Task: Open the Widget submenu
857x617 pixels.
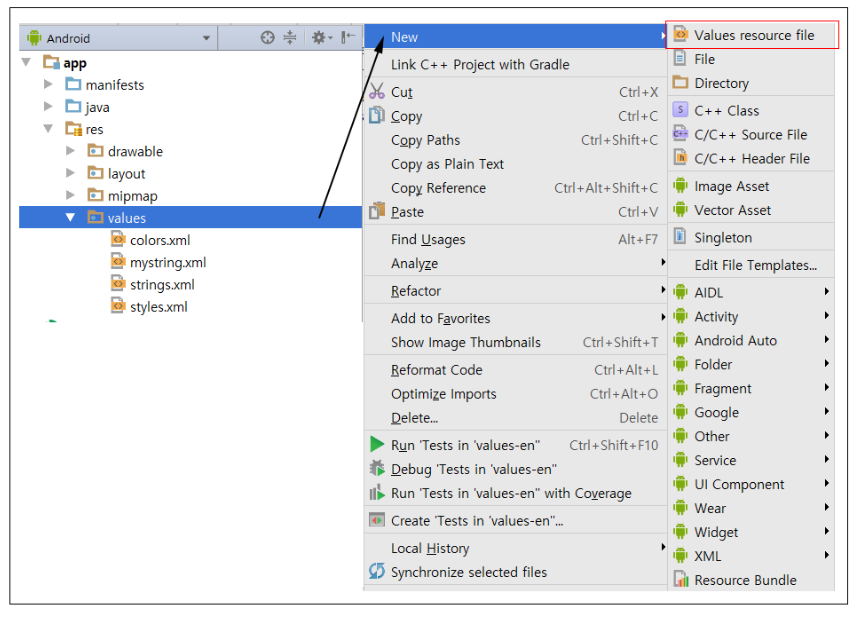Action: coord(751,532)
